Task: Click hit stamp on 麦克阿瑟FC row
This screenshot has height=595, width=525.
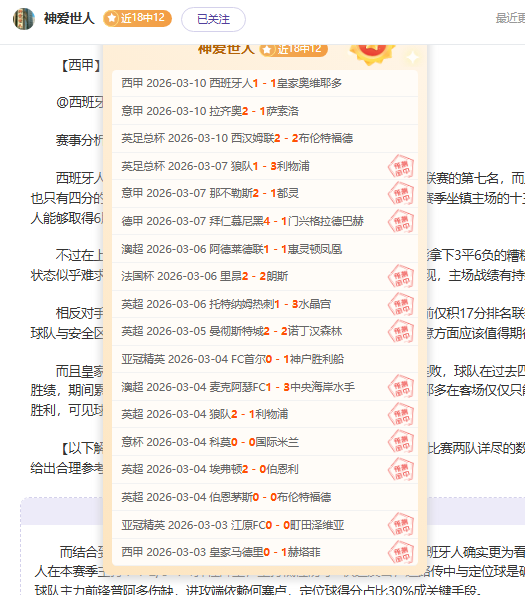Action: coord(401,387)
